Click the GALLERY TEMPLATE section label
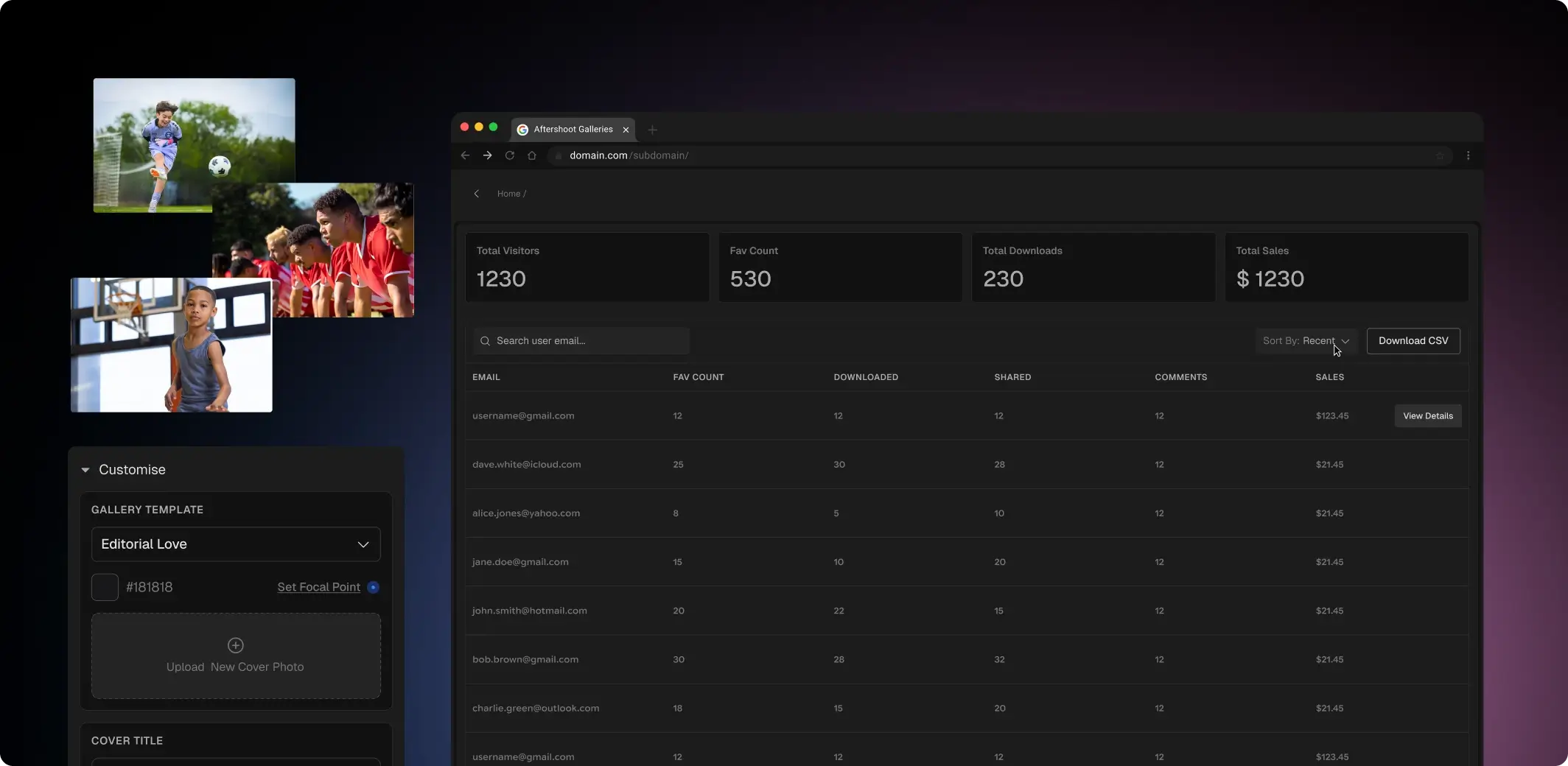The image size is (1568, 766). click(147, 510)
